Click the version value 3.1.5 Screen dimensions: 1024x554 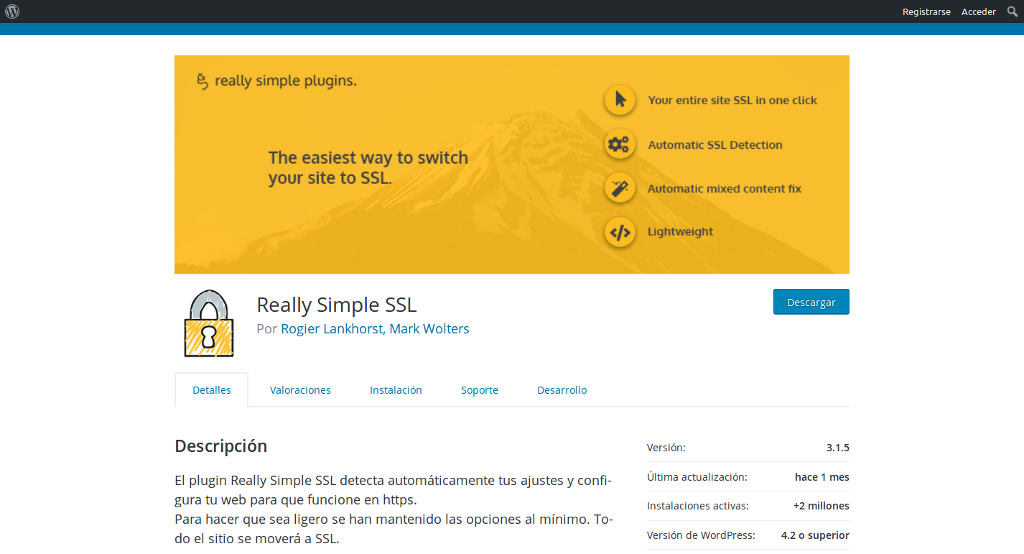[x=838, y=448]
